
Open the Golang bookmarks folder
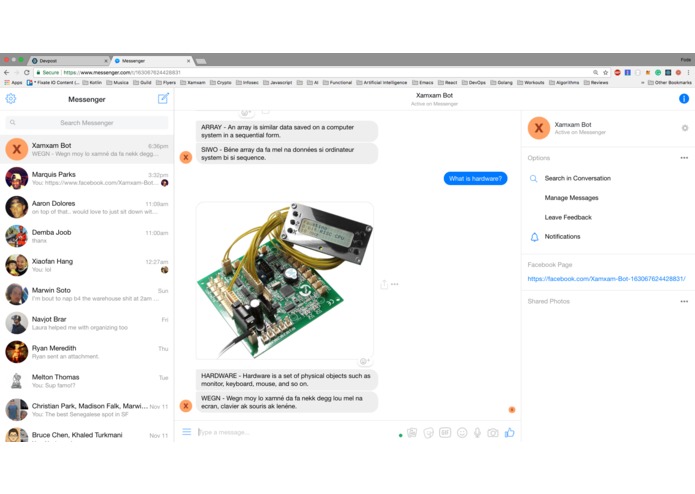coord(501,82)
